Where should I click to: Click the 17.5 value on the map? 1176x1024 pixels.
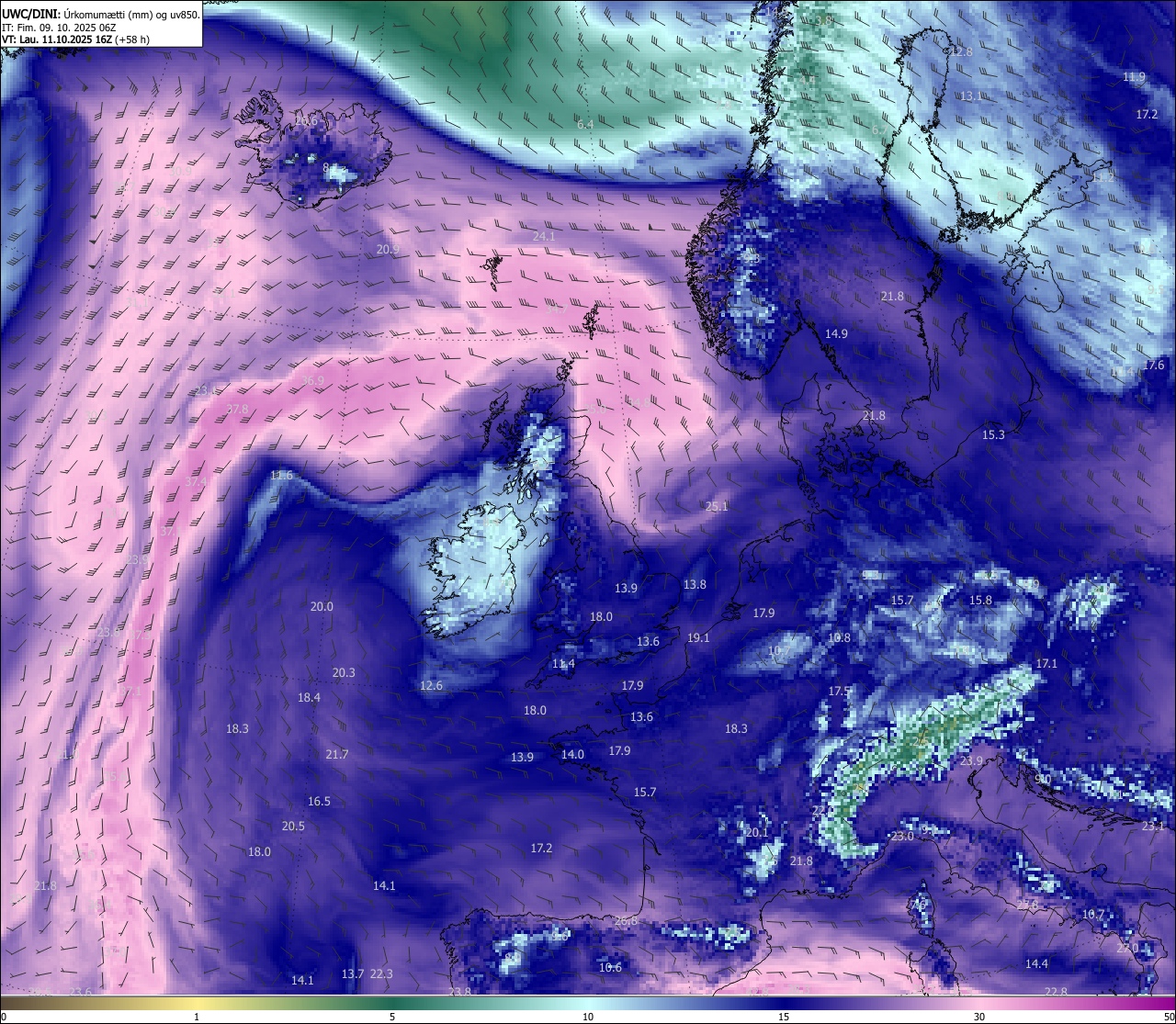pyautogui.click(x=839, y=691)
